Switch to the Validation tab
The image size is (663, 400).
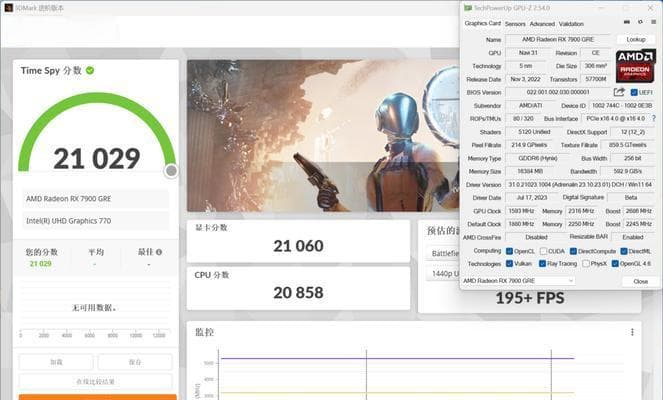571,24
